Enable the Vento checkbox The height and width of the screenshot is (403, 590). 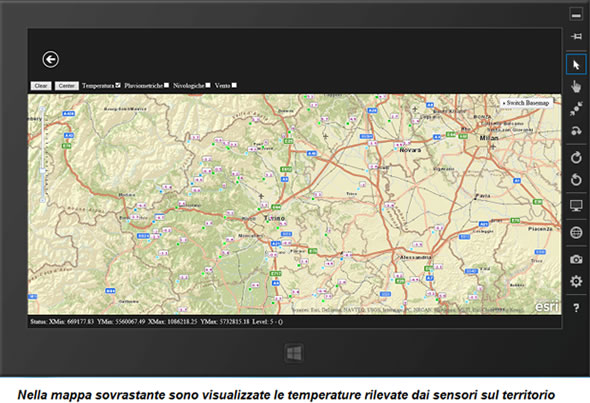pyautogui.click(x=234, y=85)
